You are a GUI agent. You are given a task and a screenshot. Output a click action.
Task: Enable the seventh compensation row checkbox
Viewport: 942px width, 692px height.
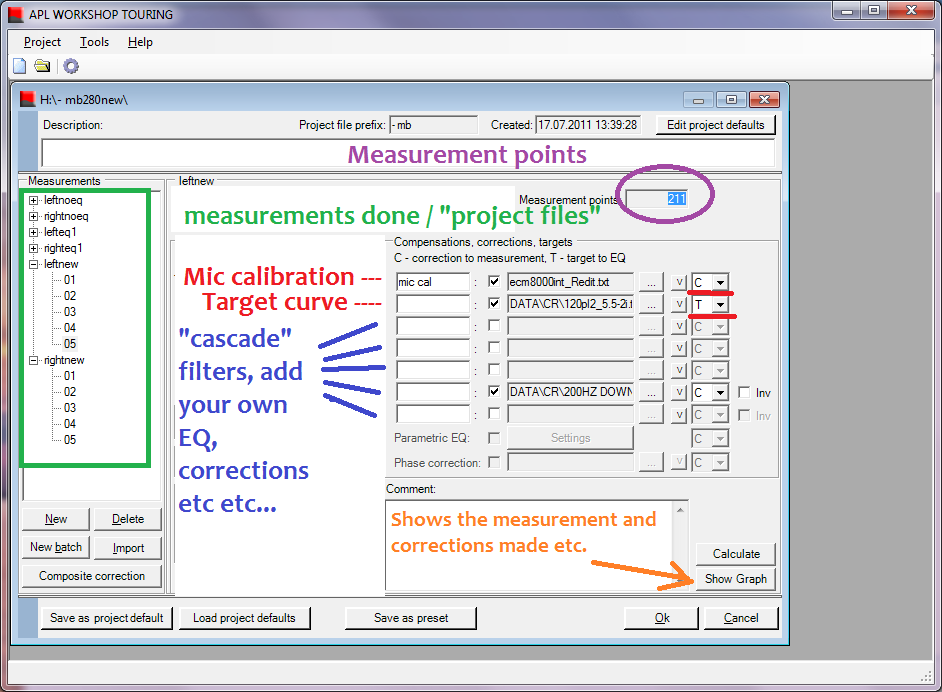coord(494,413)
